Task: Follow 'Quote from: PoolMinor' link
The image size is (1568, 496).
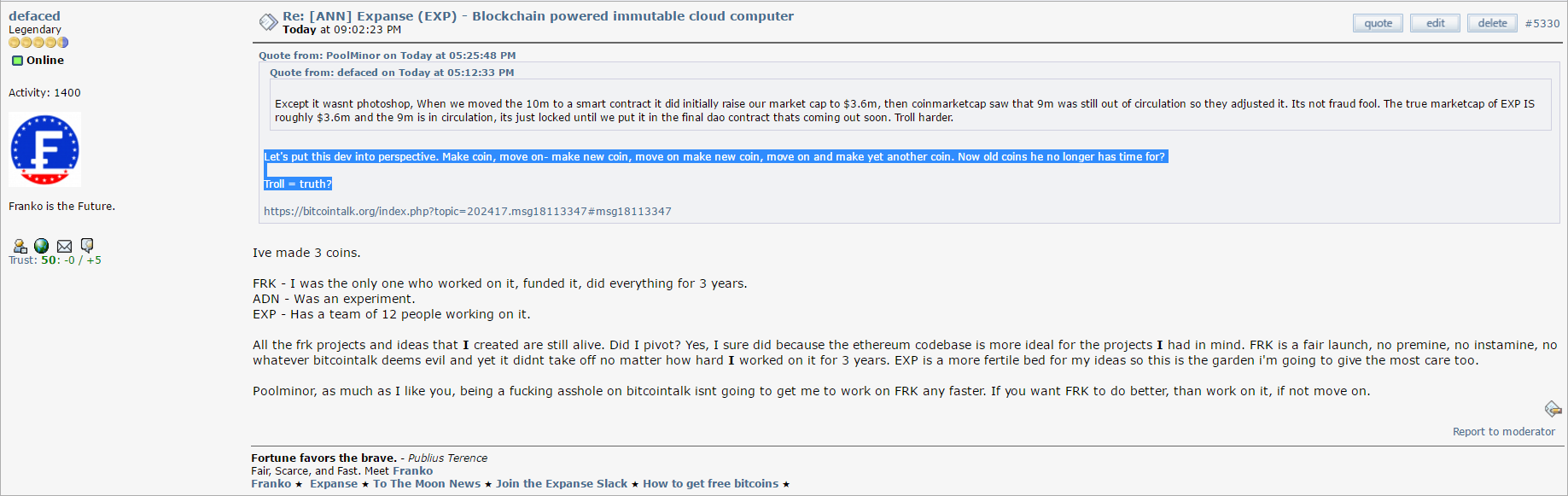Action: [x=388, y=55]
